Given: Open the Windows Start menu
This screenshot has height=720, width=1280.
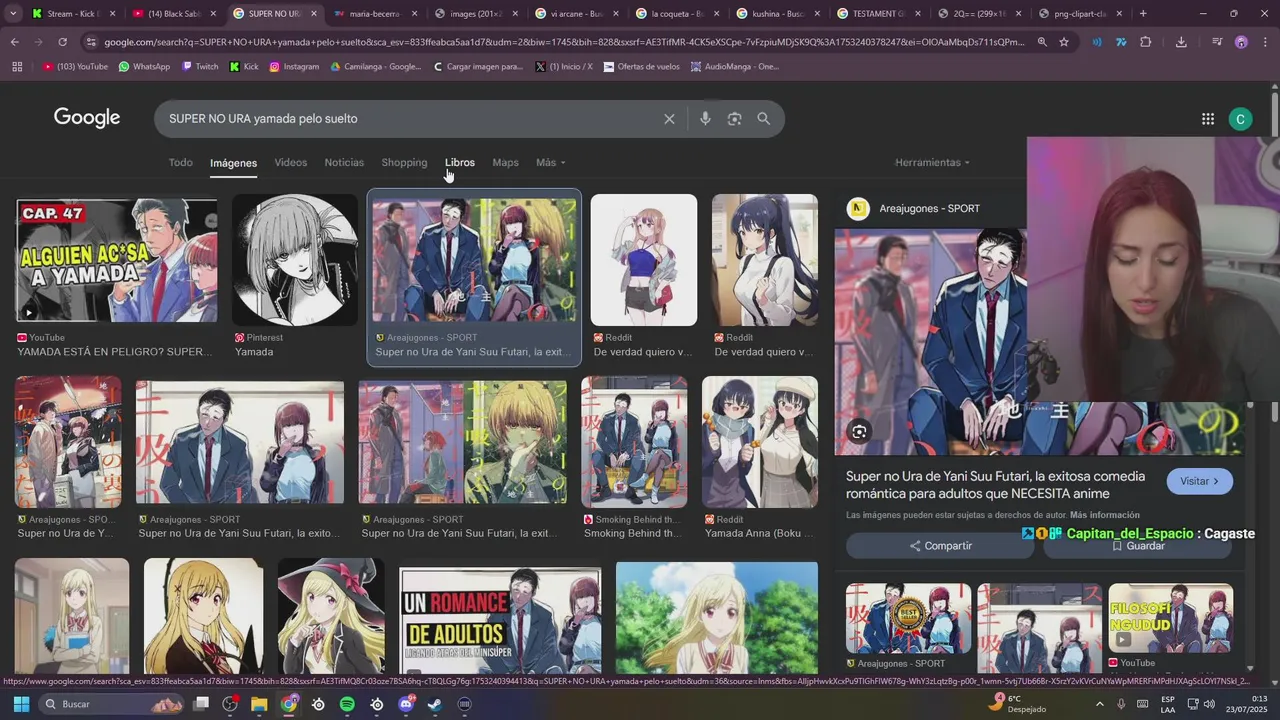Looking at the screenshot, I should pos(21,704).
